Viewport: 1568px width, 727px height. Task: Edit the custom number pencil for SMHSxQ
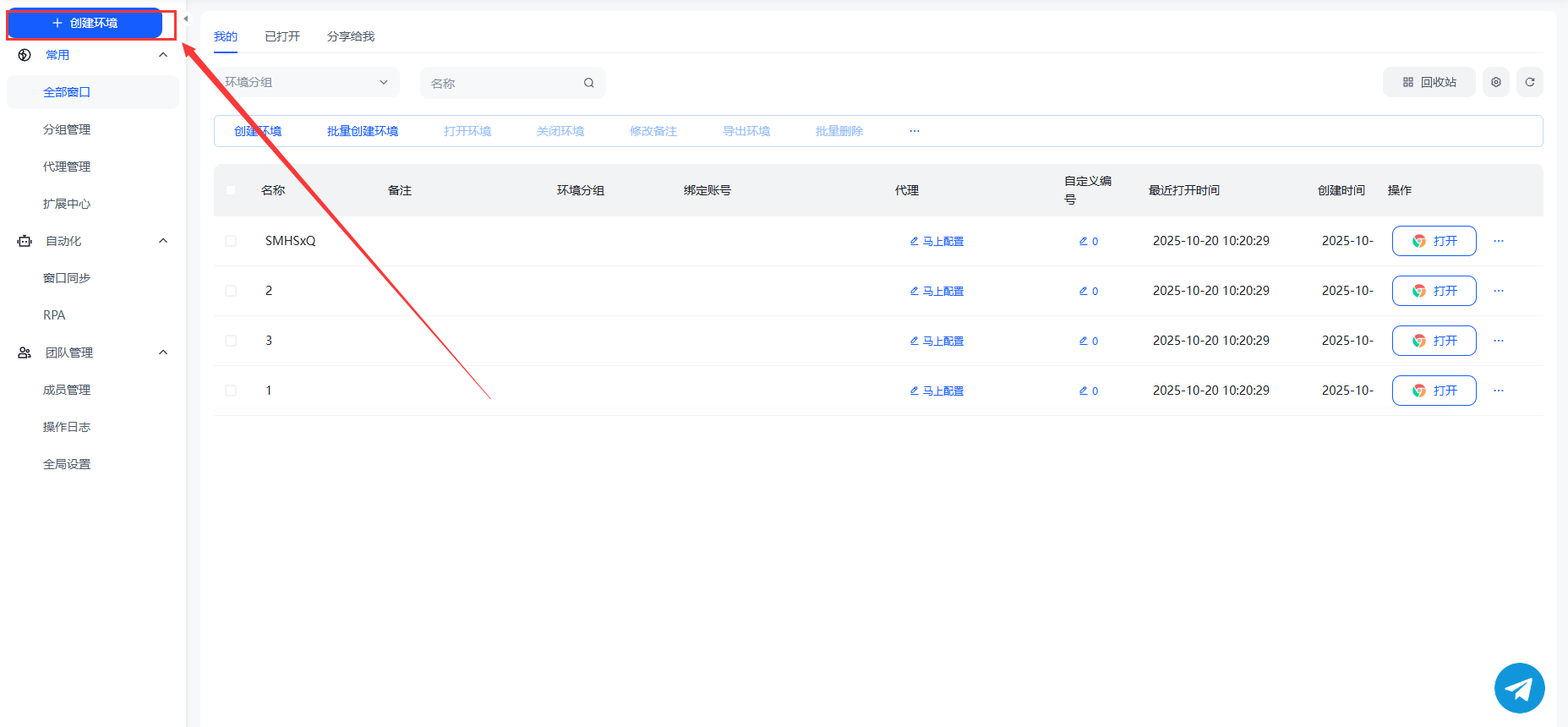pyautogui.click(x=1084, y=241)
